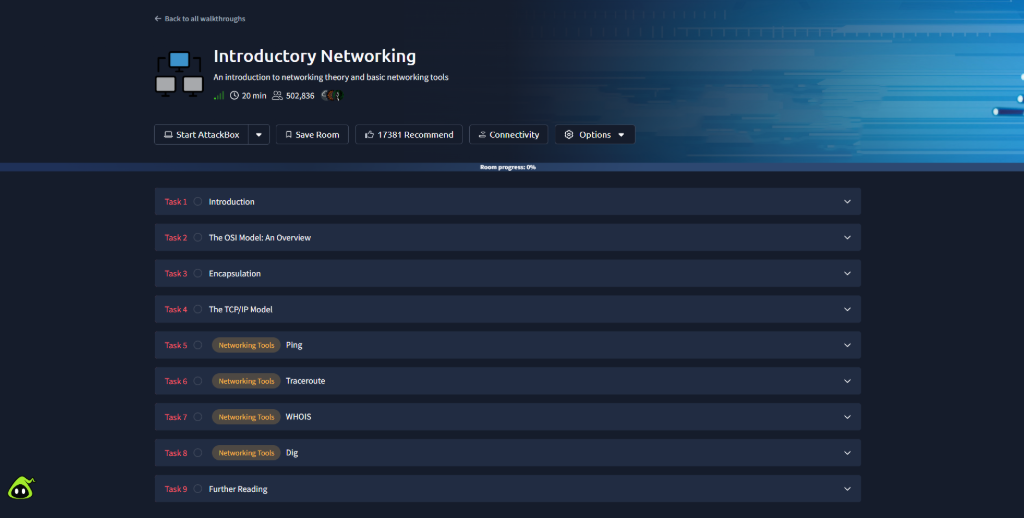Screen dimensions: 1024x518
Task: Click the Networking Tools tag on WHOIS
Action: 246,417
